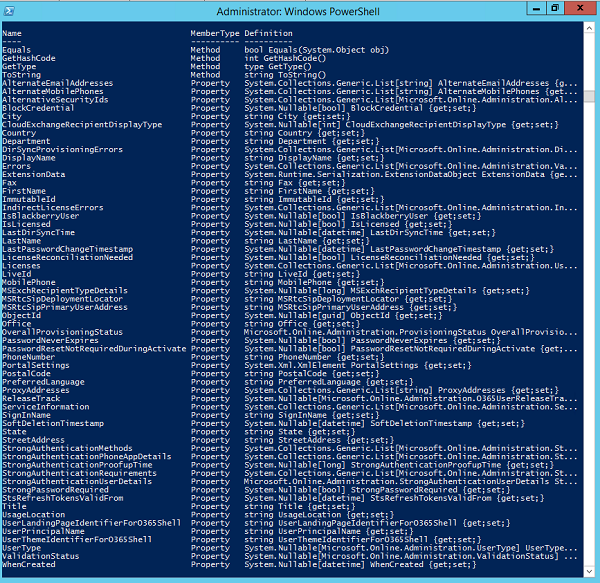Click the Definition column header
This screenshot has height=583, width=600.
(268, 33)
